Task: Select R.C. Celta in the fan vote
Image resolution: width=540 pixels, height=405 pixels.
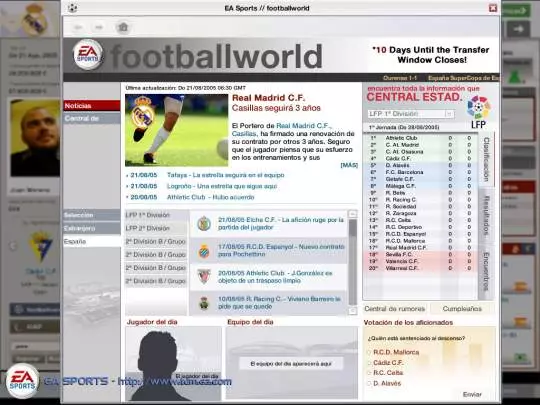Action: 369,373
